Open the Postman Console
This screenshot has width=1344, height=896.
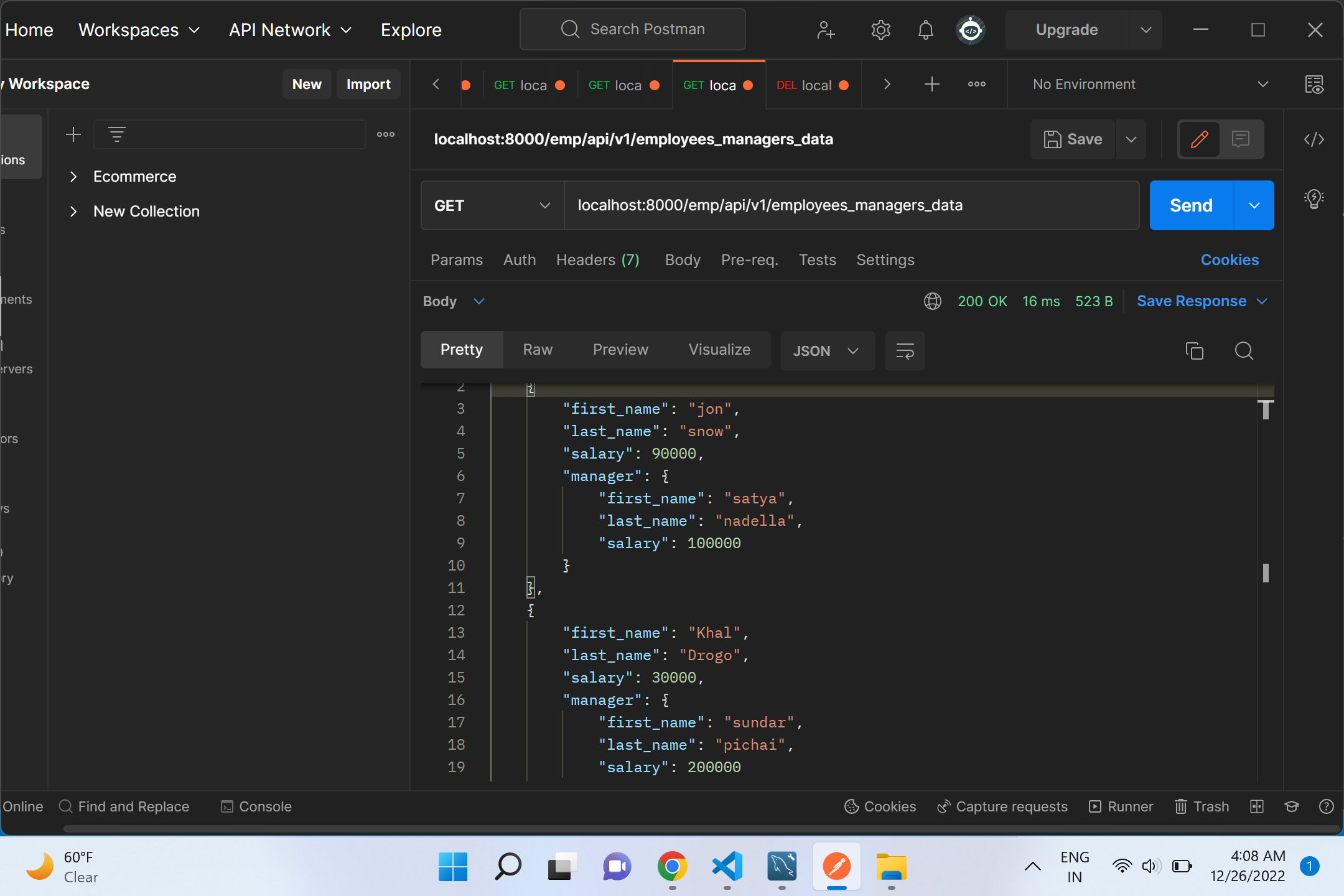(x=255, y=806)
